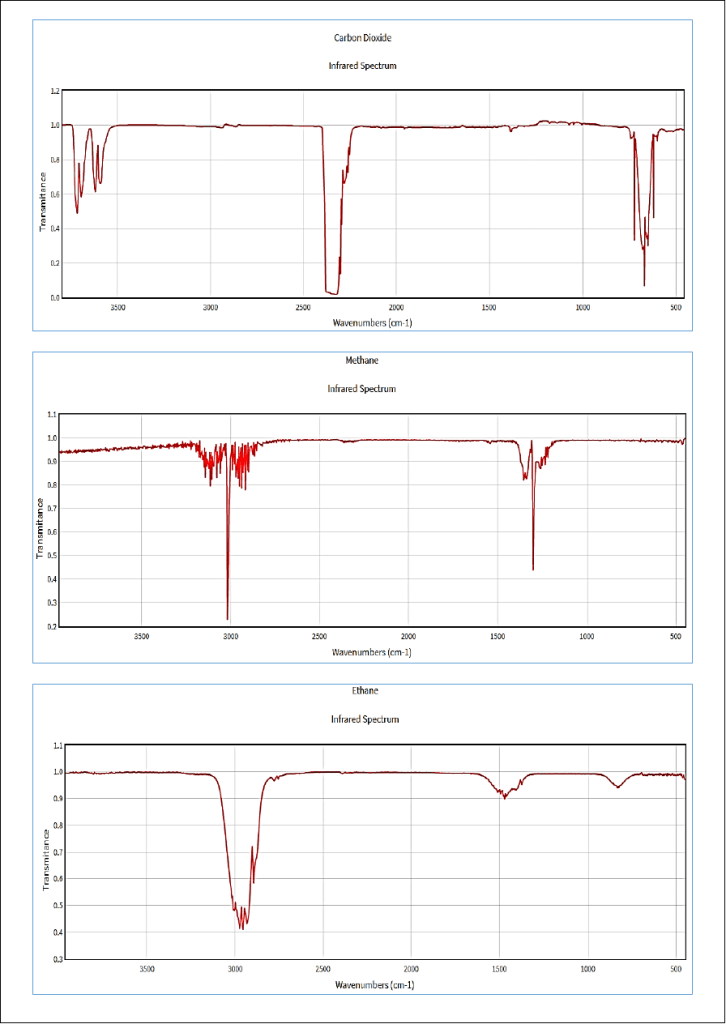726x1024 pixels.
Task: Click ethane's small absorption dip near 1500
Action: (505, 797)
